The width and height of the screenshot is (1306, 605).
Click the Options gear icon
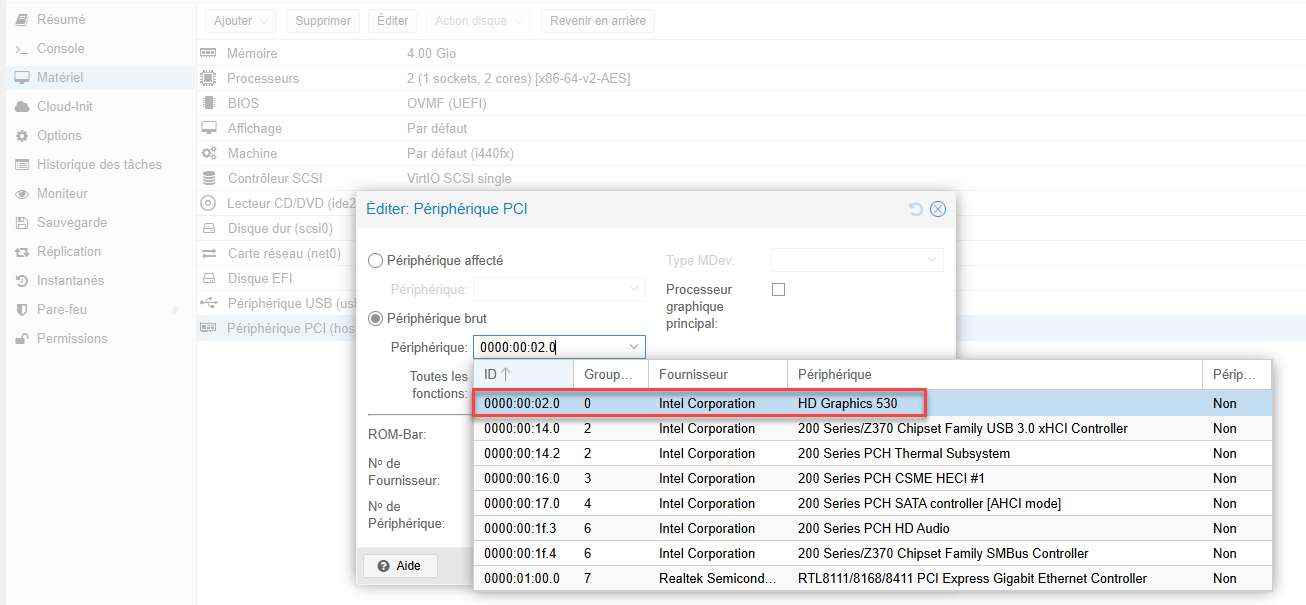[x=22, y=136]
